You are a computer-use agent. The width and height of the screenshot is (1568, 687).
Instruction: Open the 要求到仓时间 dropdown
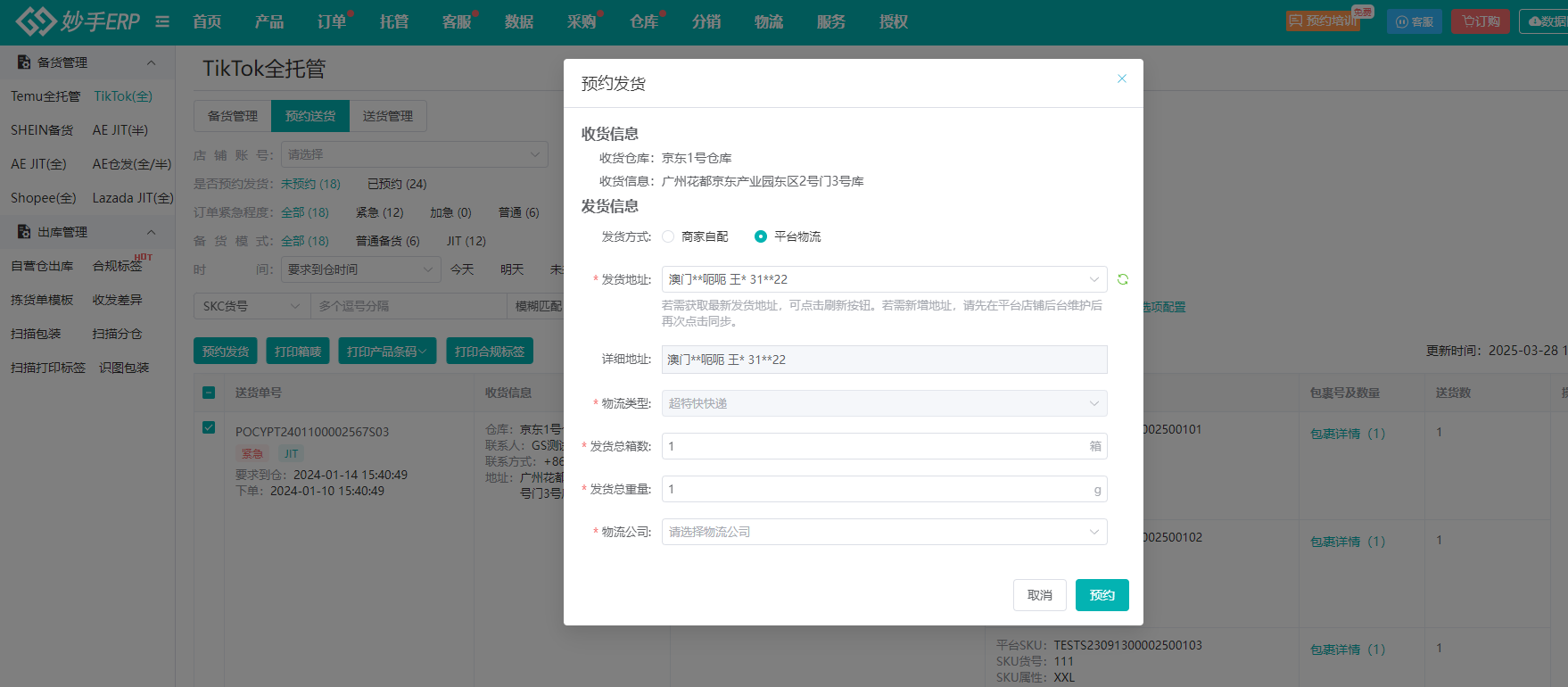[360, 269]
